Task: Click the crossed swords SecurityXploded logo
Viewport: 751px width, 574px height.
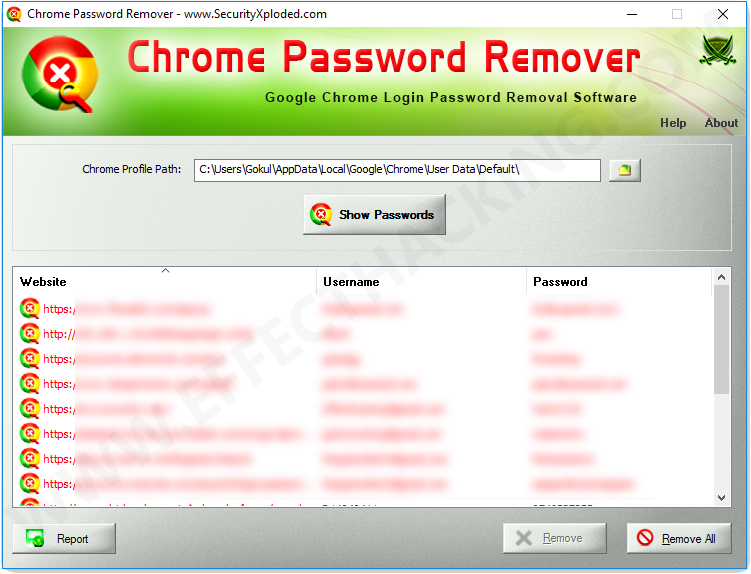Action: coord(717,50)
